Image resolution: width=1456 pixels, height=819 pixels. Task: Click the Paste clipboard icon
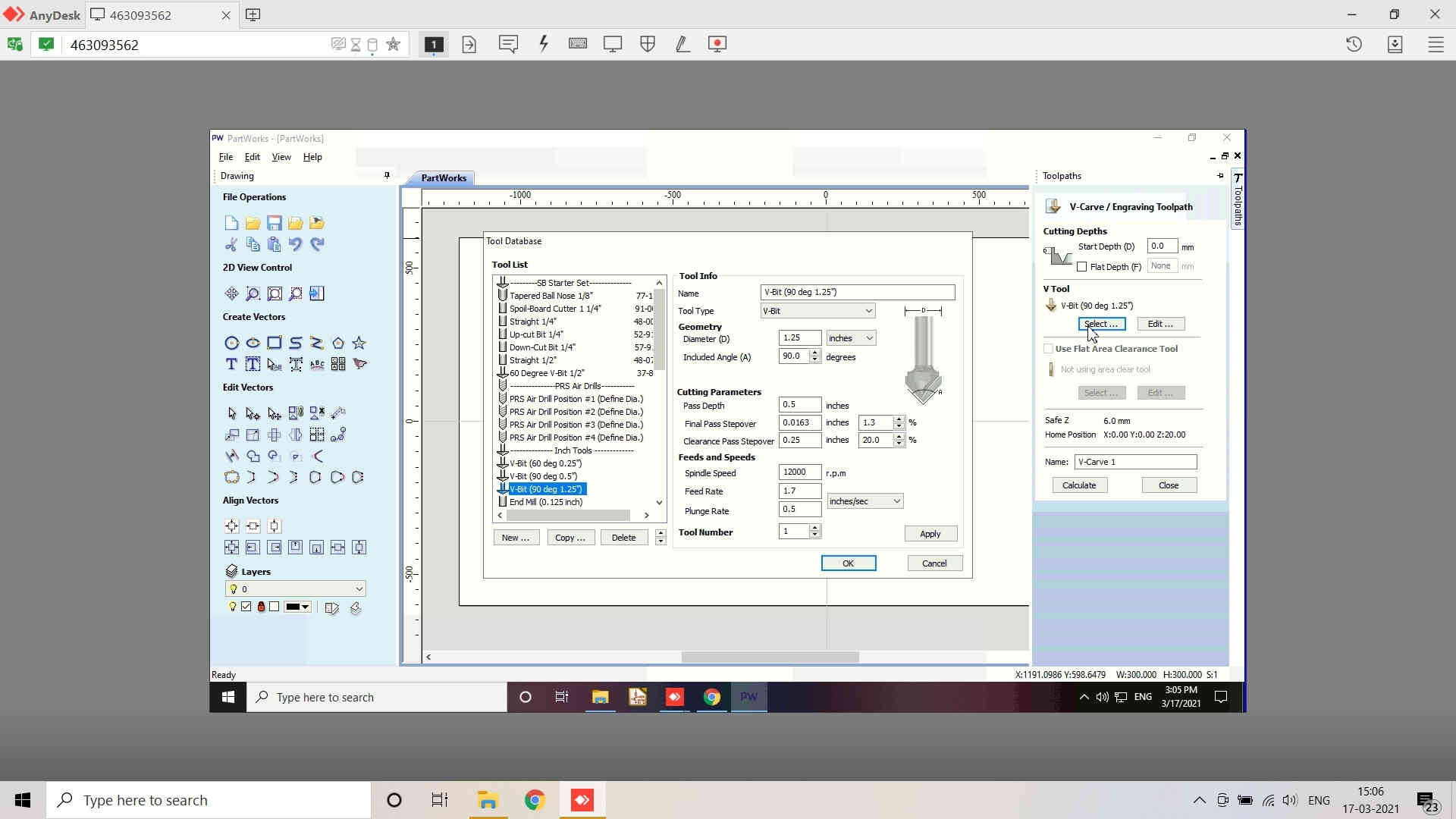[x=274, y=244]
